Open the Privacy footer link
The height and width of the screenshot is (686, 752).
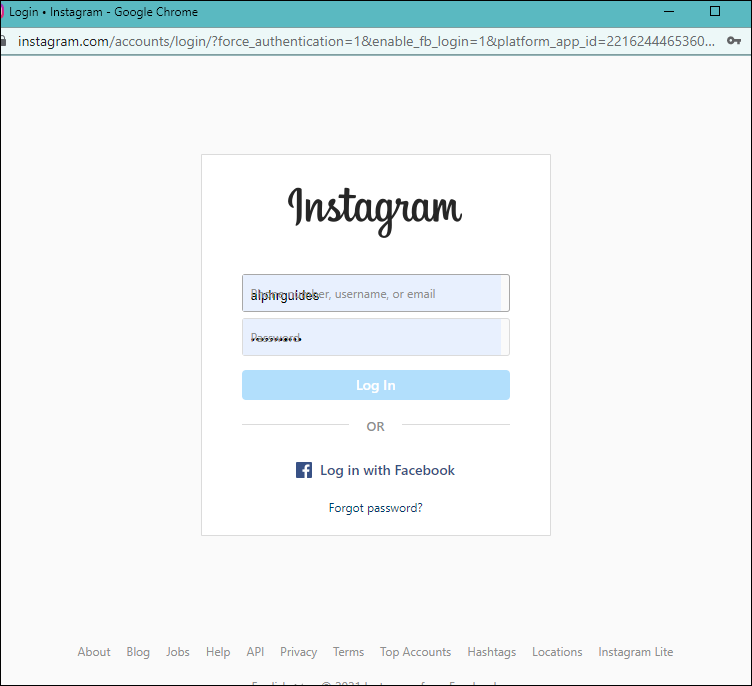pyautogui.click(x=298, y=652)
